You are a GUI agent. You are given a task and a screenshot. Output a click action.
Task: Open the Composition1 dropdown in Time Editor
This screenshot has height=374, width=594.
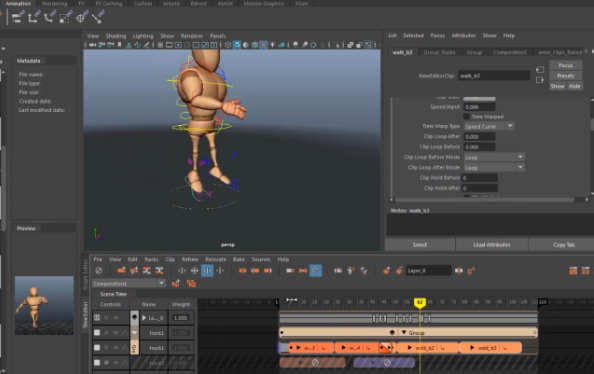point(128,283)
